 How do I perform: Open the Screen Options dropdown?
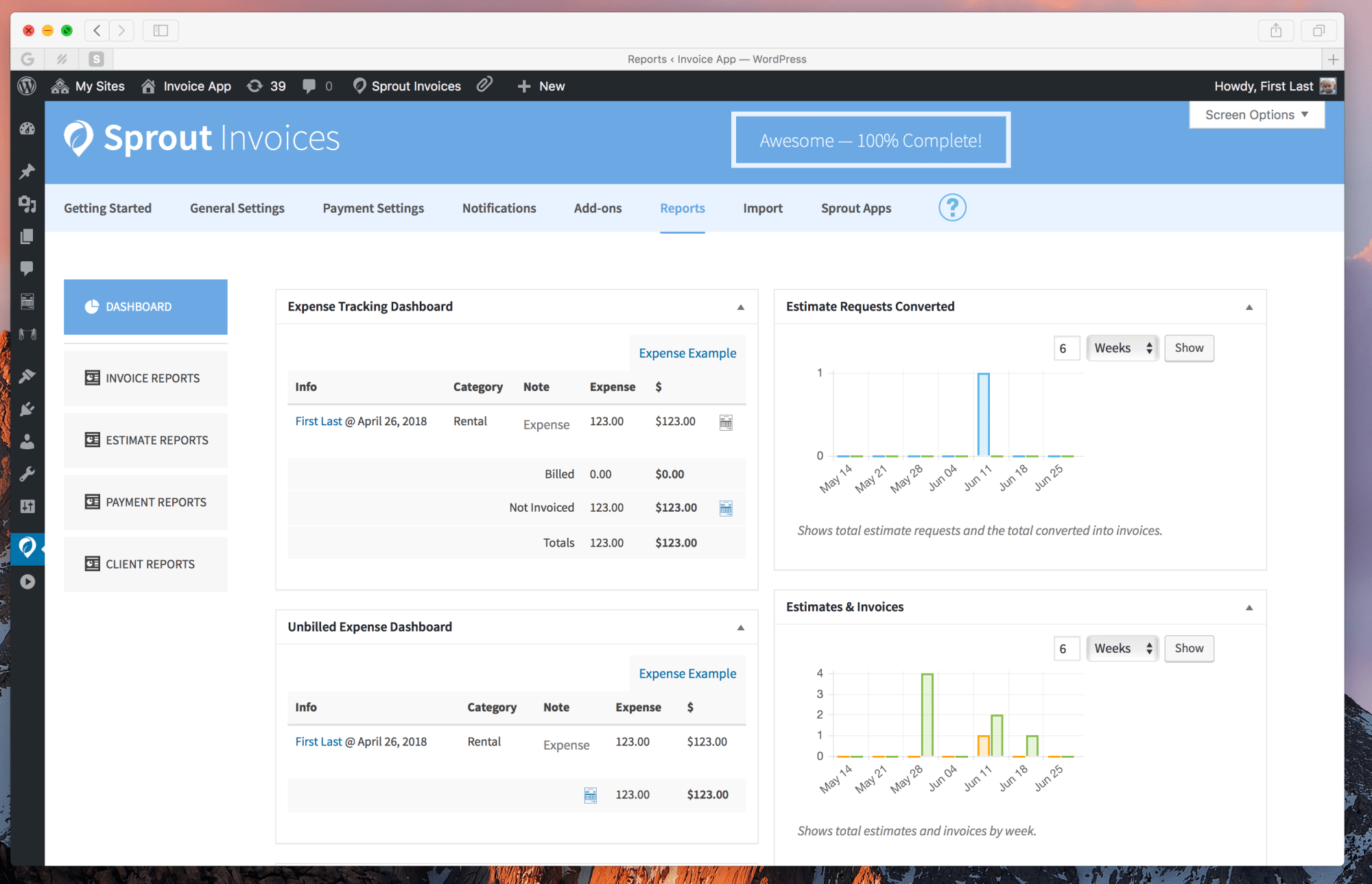point(1256,114)
